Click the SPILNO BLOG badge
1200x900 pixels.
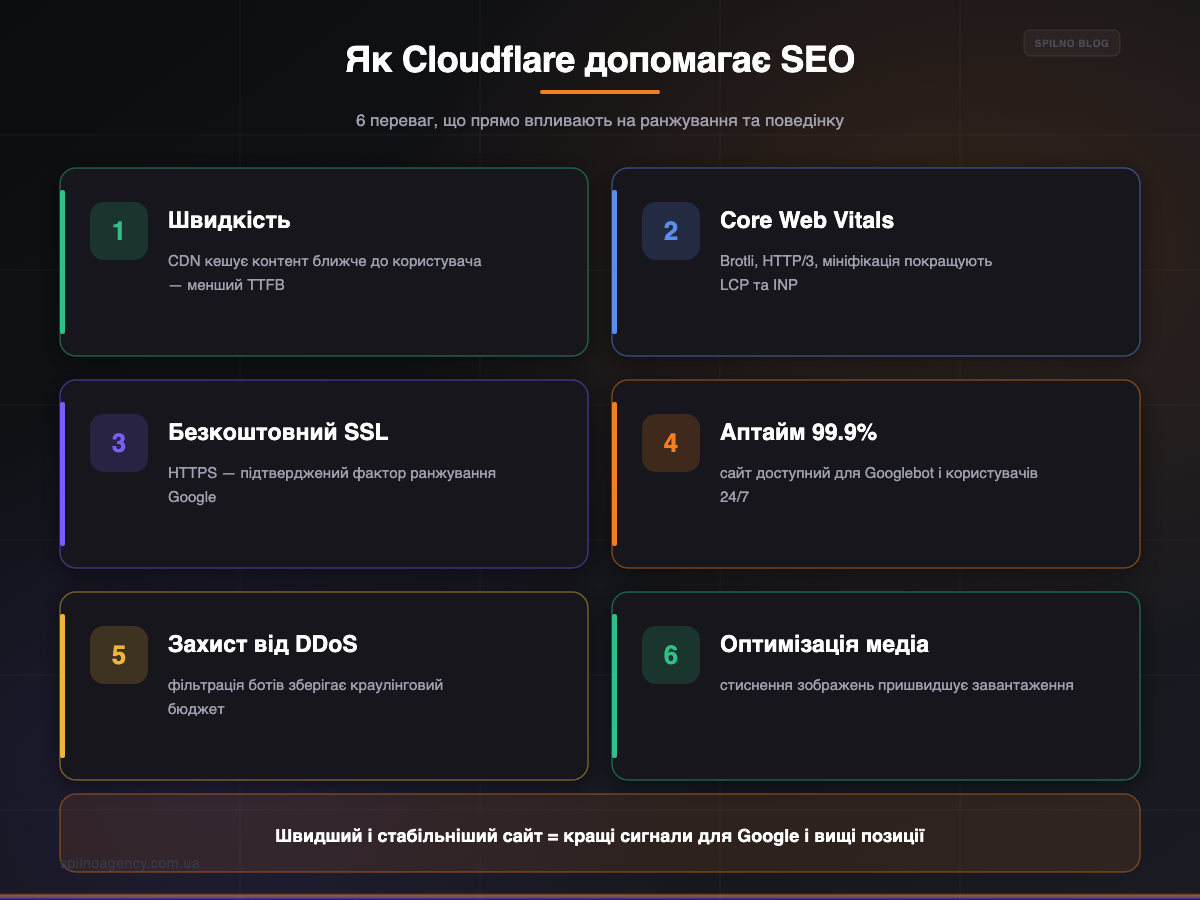click(1072, 43)
